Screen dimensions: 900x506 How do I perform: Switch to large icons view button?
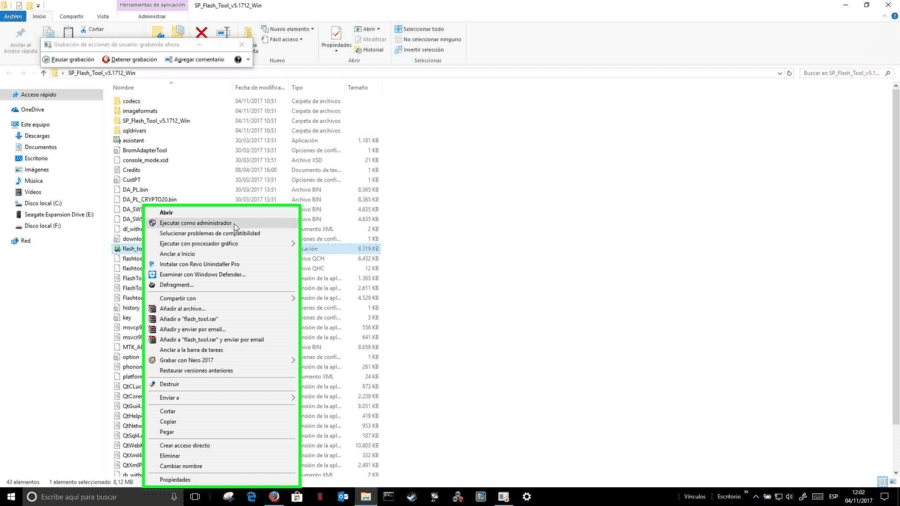[x=892, y=482]
